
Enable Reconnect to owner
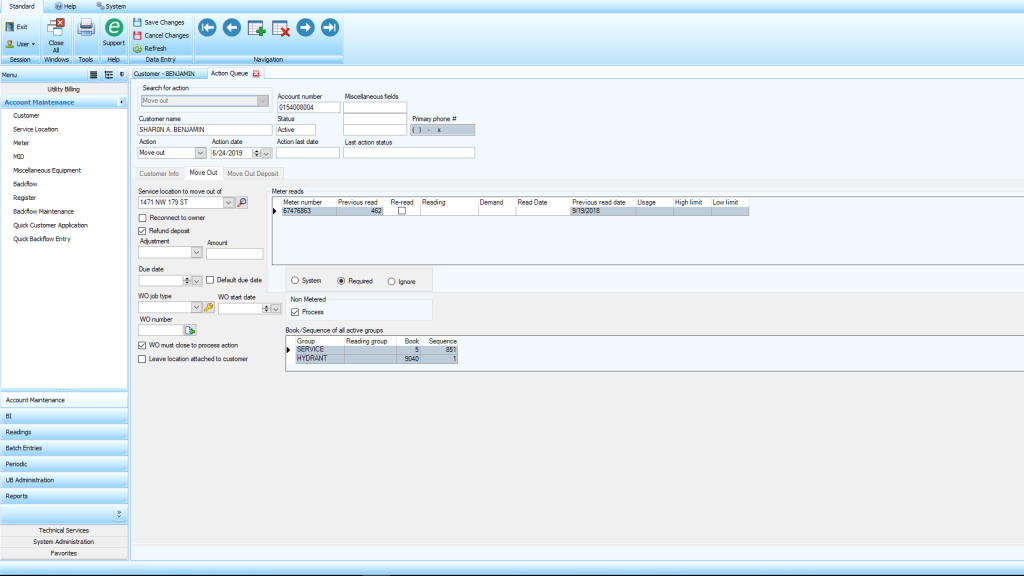pos(142,217)
